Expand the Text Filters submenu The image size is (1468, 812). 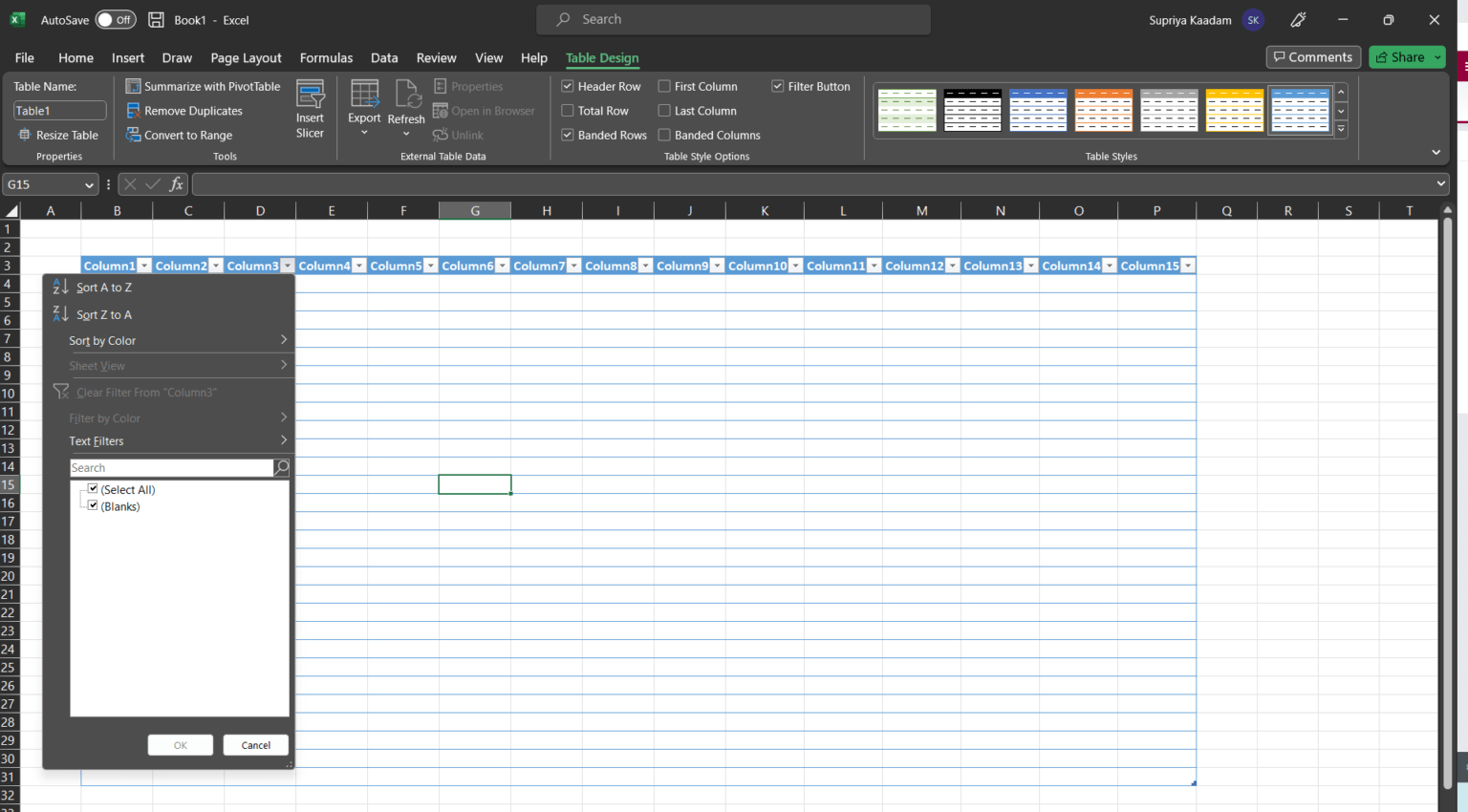tap(96, 440)
